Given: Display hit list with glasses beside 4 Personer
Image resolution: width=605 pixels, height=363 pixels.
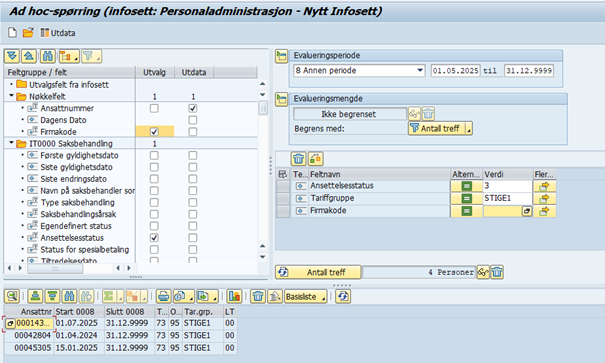Looking at the screenshot, I should [483, 272].
